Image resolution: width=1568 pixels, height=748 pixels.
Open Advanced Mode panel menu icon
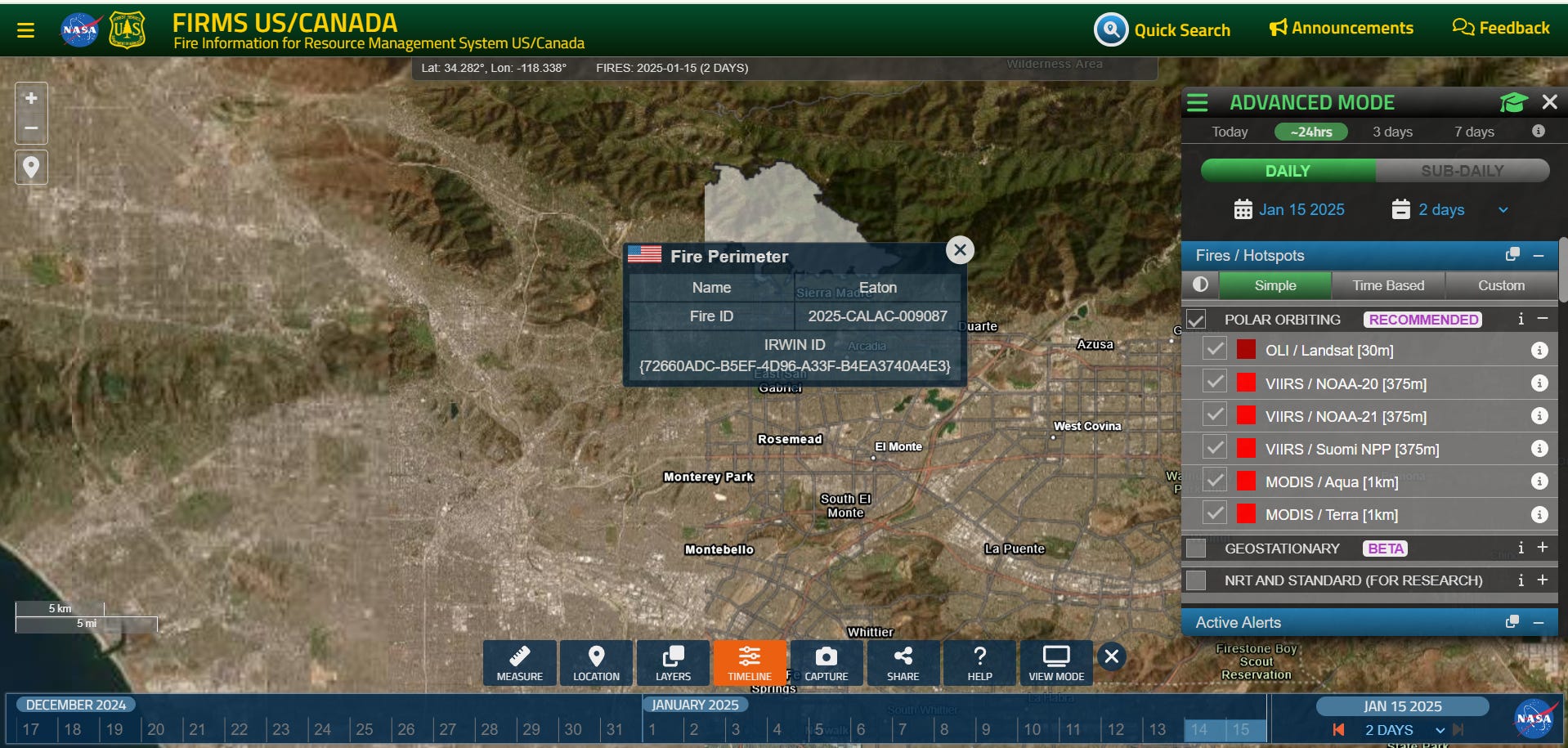pyautogui.click(x=1198, y=102)
